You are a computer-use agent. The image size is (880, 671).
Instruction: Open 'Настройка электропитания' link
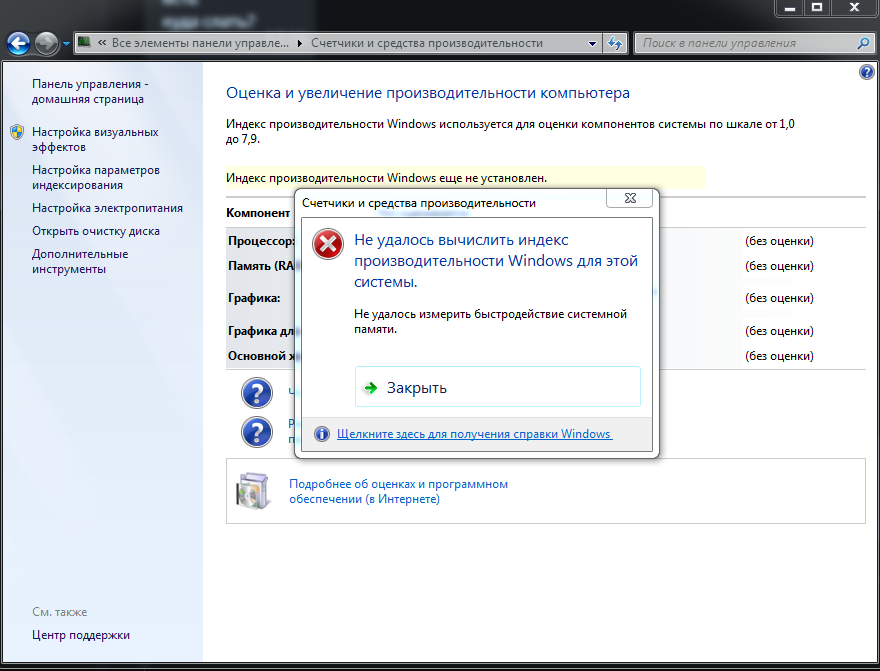[x=107, y=208]
